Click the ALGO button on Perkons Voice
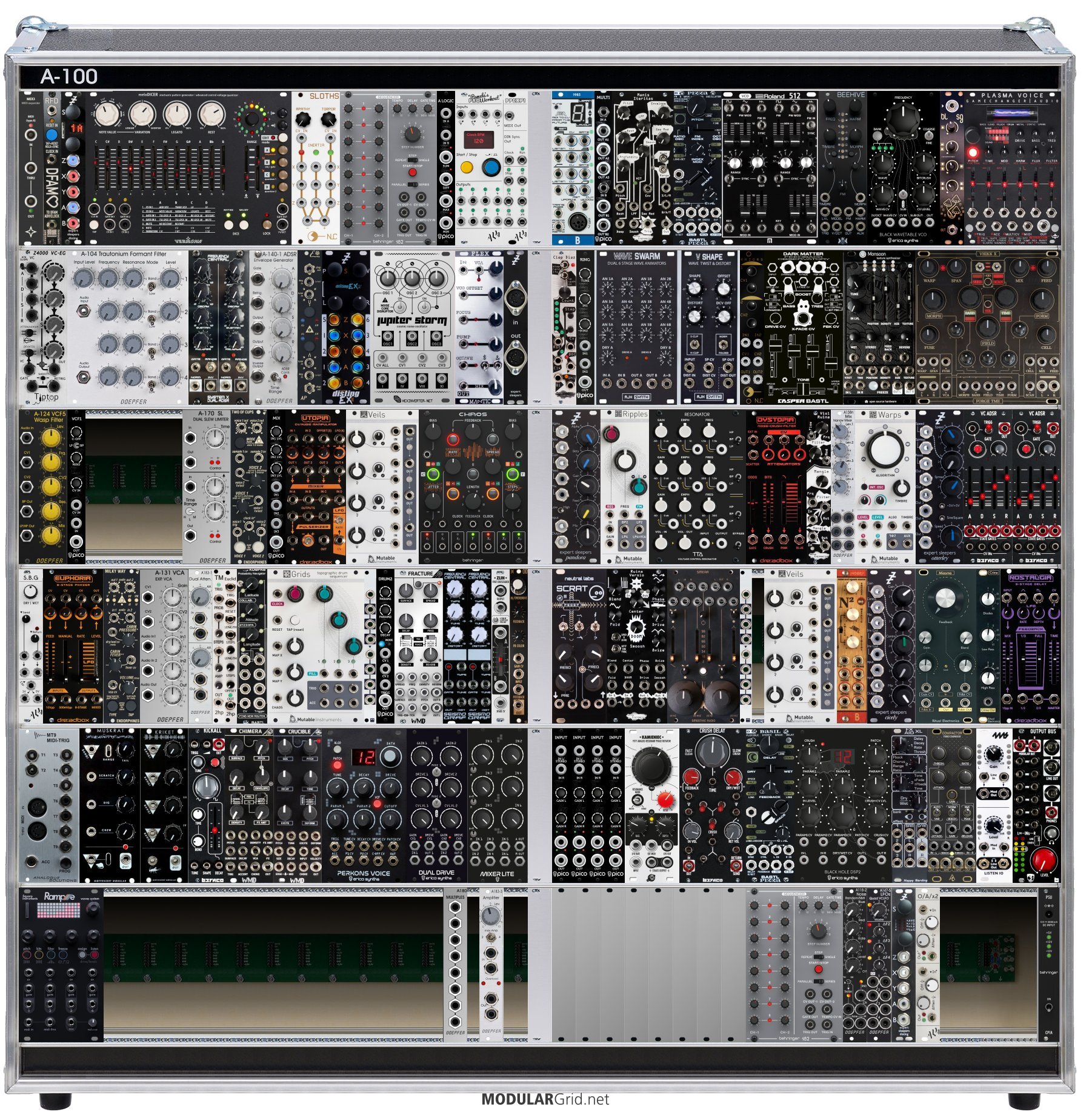Screen dimensions: 1092x1112 [337, 748]
